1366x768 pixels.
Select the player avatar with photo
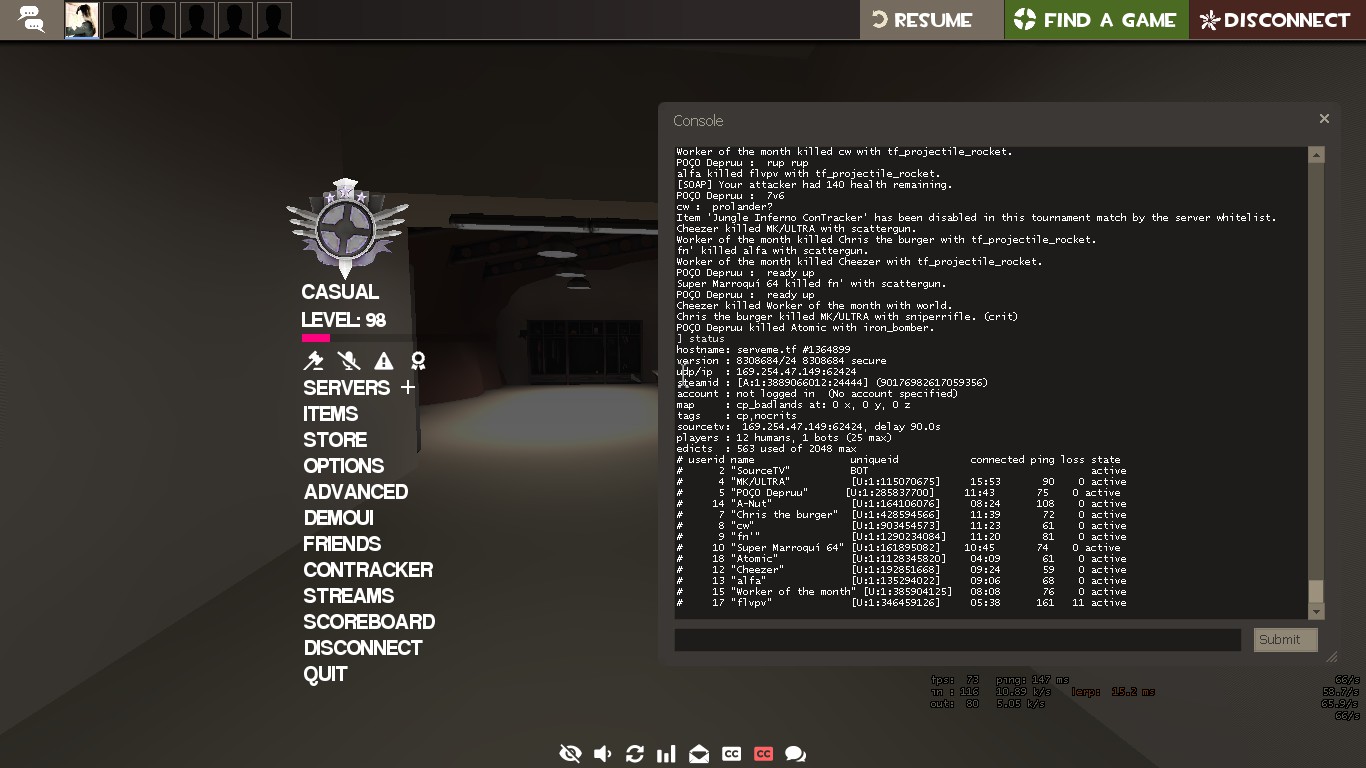(x=81, y=20)
